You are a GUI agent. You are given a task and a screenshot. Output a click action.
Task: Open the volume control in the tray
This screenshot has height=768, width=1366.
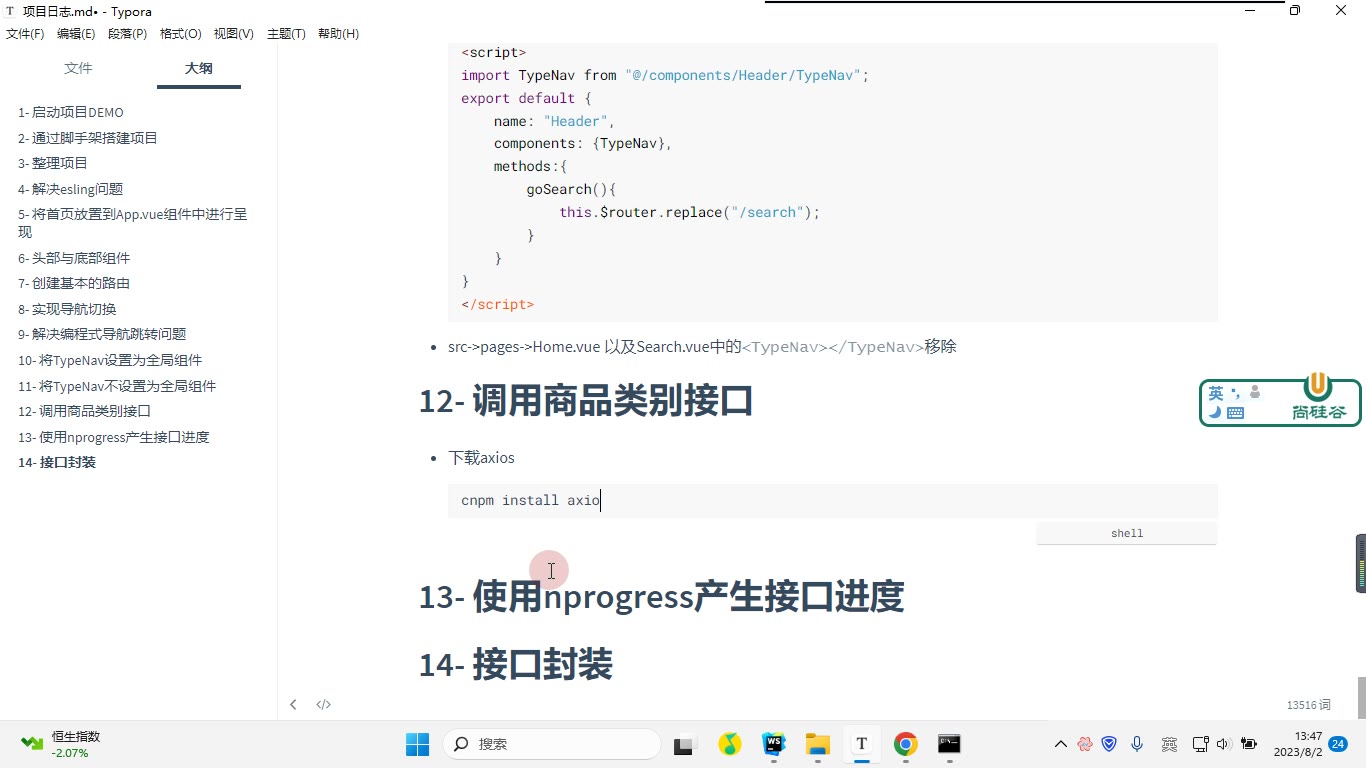(x=1223, y=744)
